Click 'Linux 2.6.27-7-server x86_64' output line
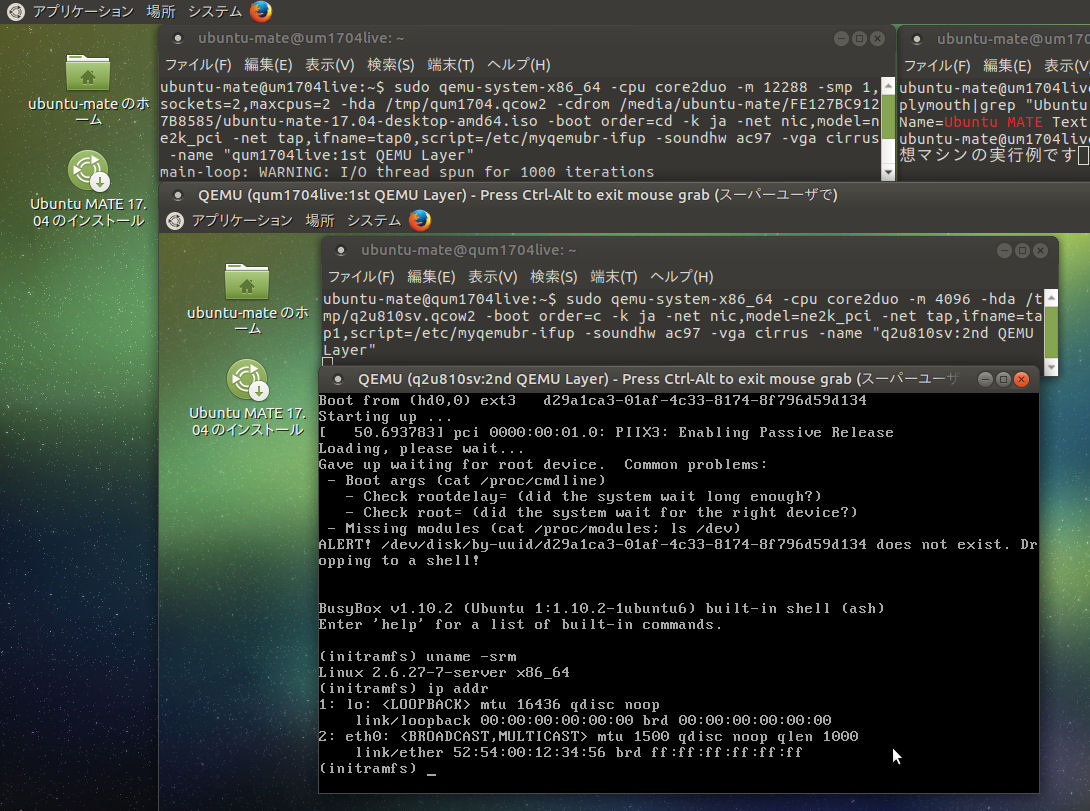Viewport: 1090px width, 811px height. [444, 673]
